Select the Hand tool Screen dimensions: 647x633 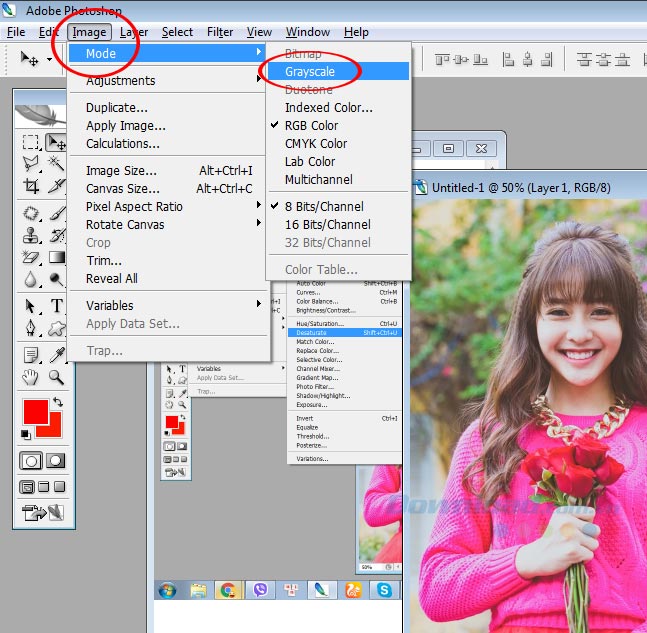31,377
